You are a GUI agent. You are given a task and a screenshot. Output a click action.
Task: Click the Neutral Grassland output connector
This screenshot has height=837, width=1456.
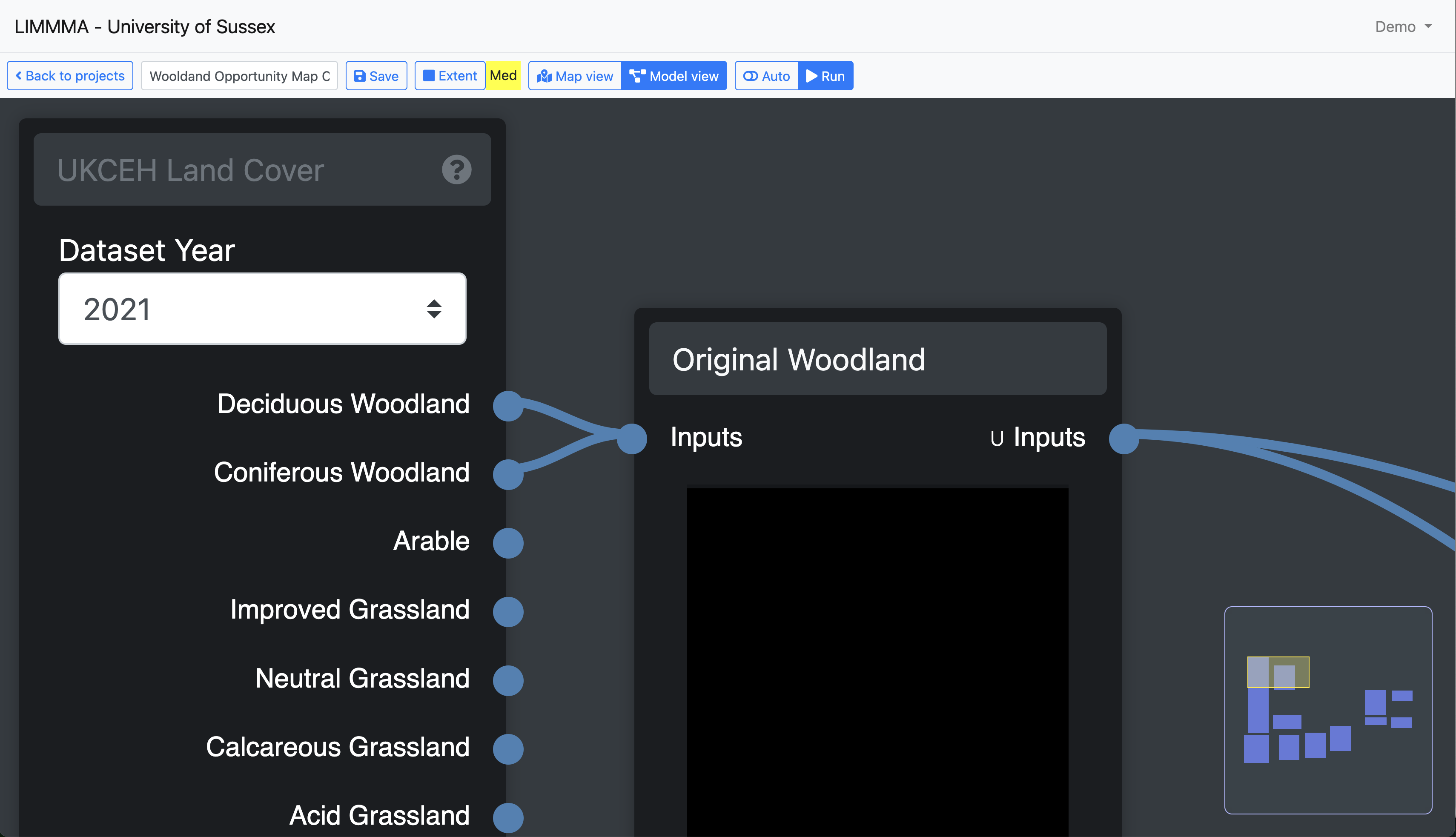pos(508,680)
